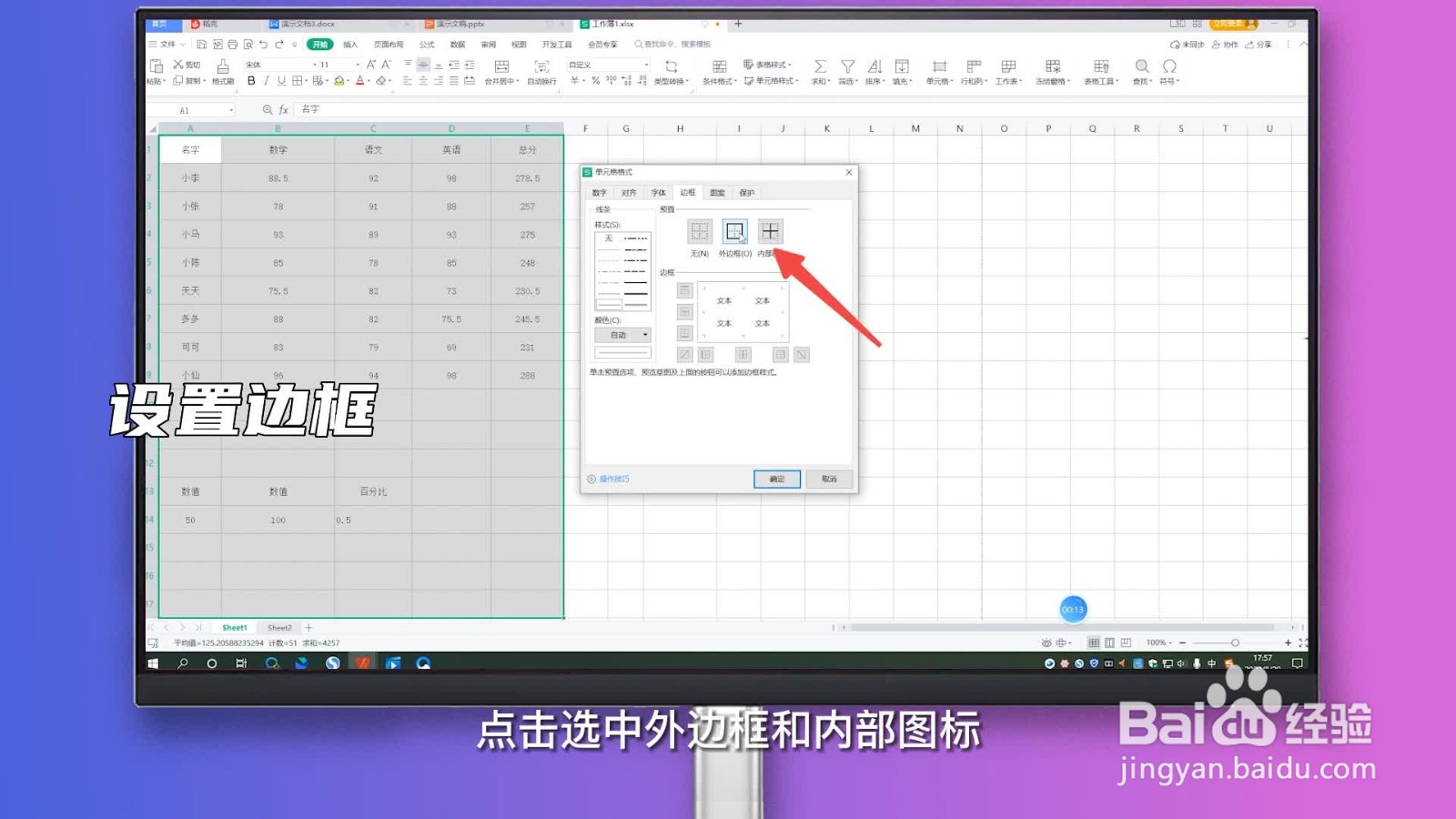Confirm with the 确定 button
Image resolution: width=1456 pixels, height=819 pixels.
[x=777, y=479]
